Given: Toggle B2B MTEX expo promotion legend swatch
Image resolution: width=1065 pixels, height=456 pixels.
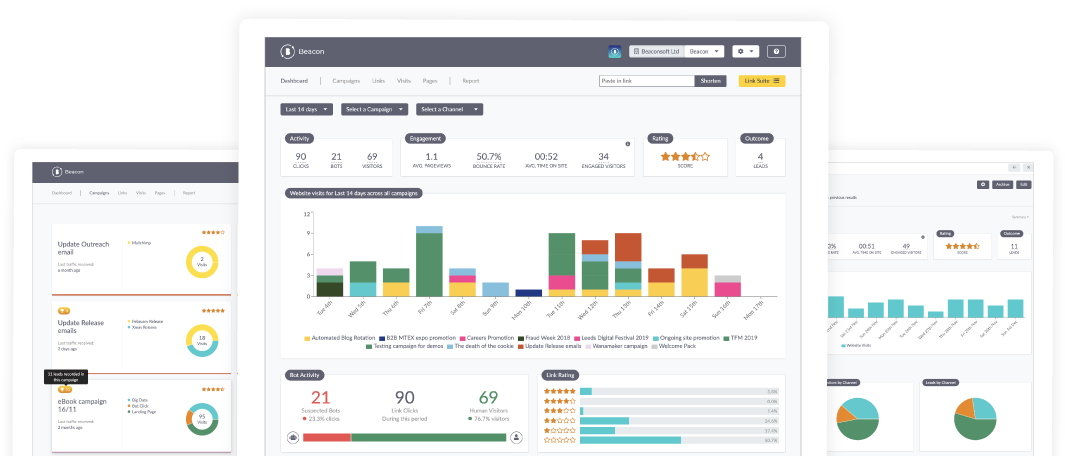Looking at the screenshot, I should point(382,338).
